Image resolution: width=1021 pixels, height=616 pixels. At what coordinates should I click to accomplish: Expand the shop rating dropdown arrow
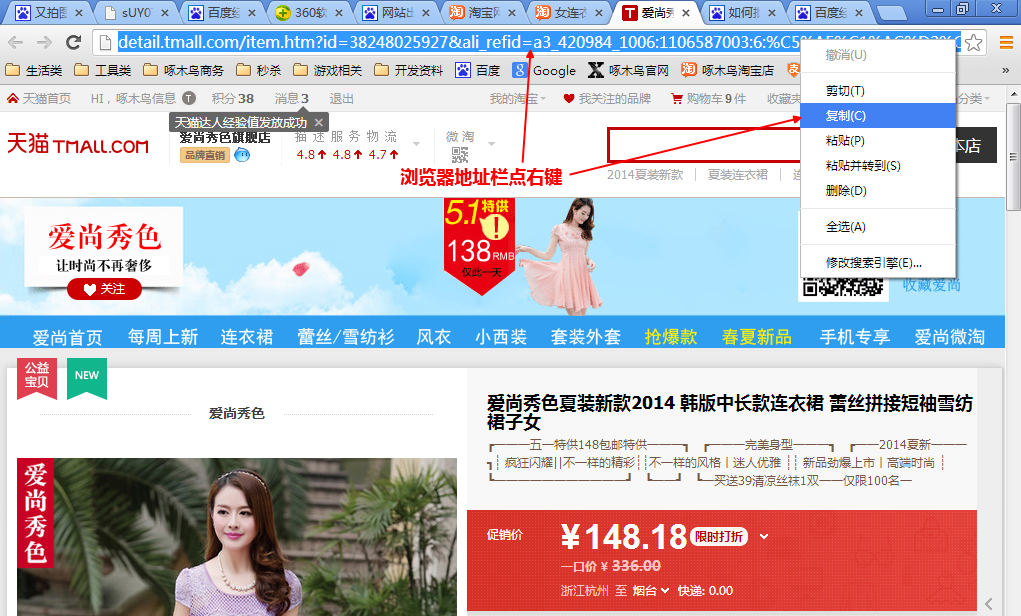(417, 143)
